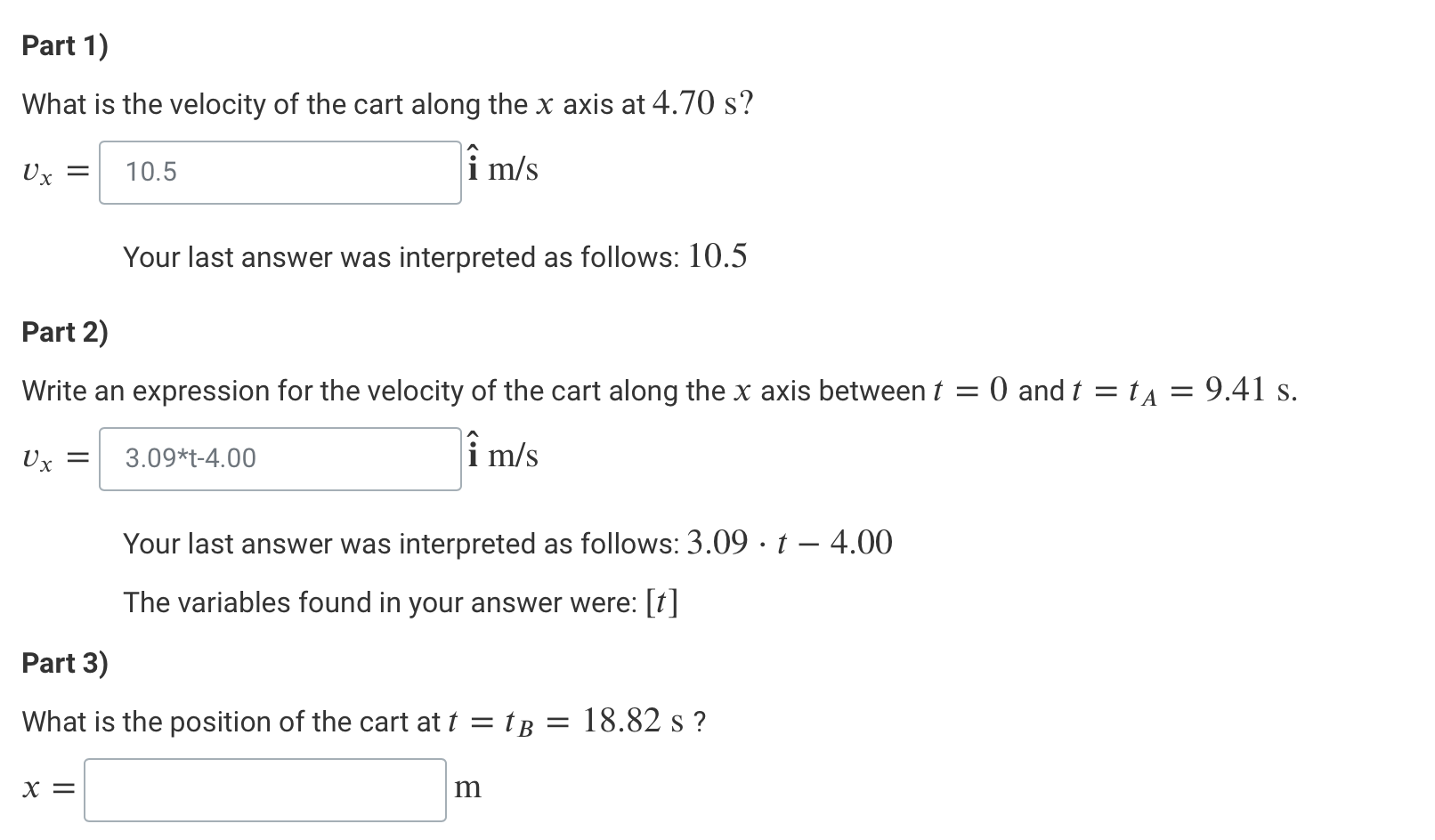The width and height of the screenshot is (1435, 840).
Task: Click the Part 1 velocity answer field
Action: click(x=280, y=171)
